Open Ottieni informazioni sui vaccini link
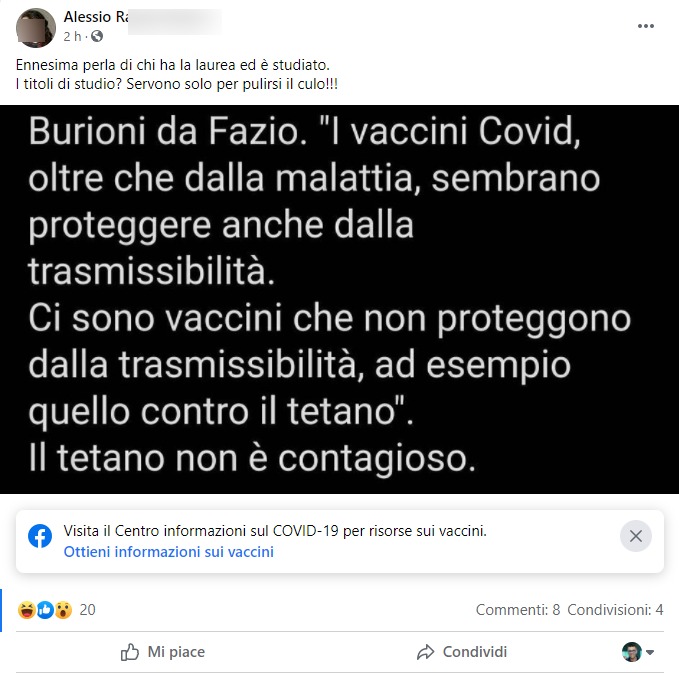Image resolution: width=679 pixels, height=677 pixels. pyautogui.click(x=168, y=552)
